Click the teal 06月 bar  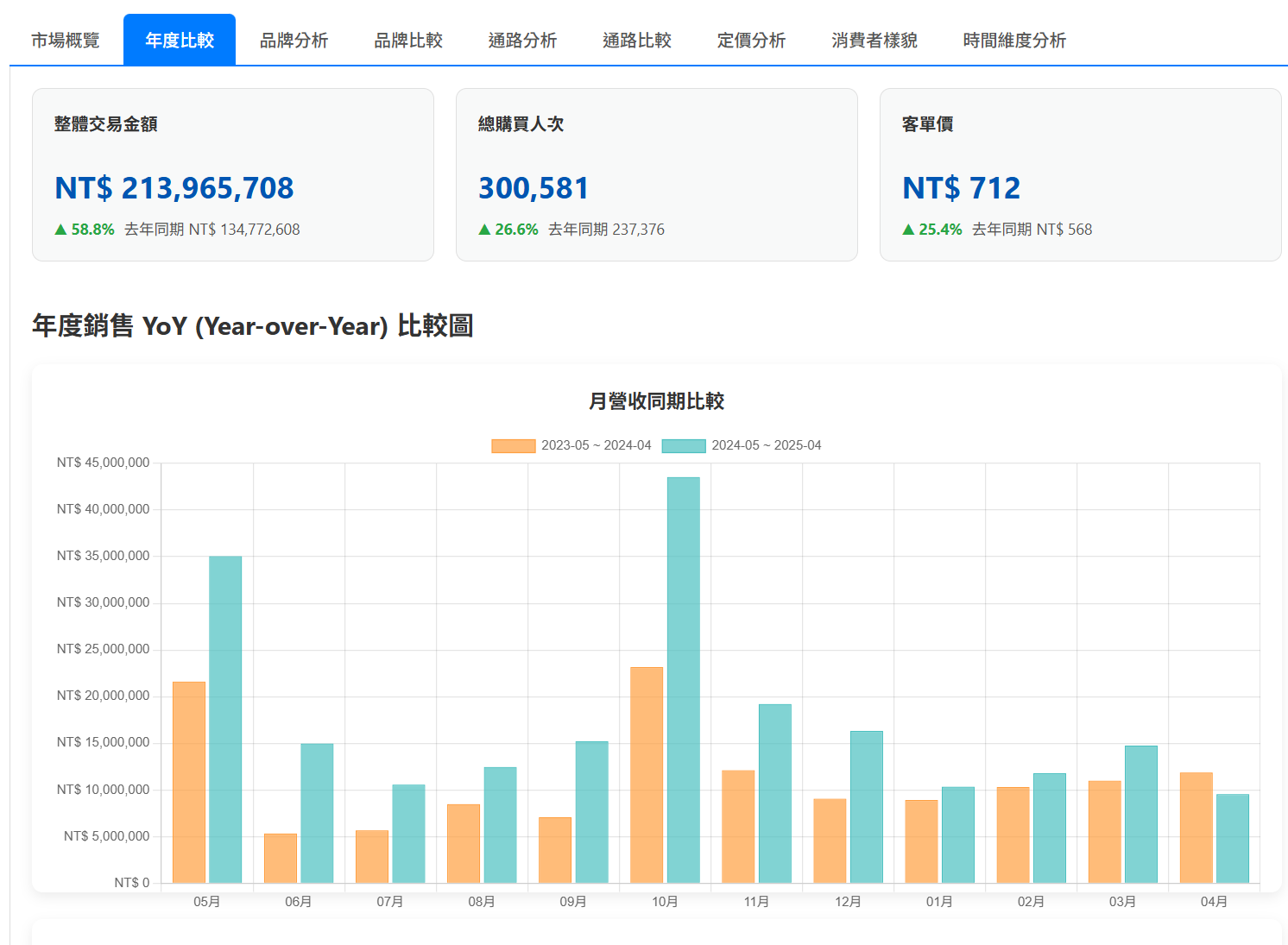click(317, 813)
